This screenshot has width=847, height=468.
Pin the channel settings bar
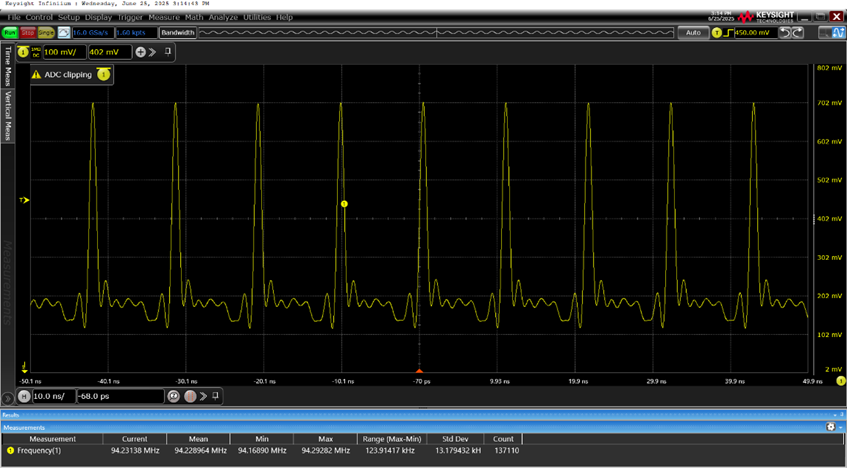168,52
